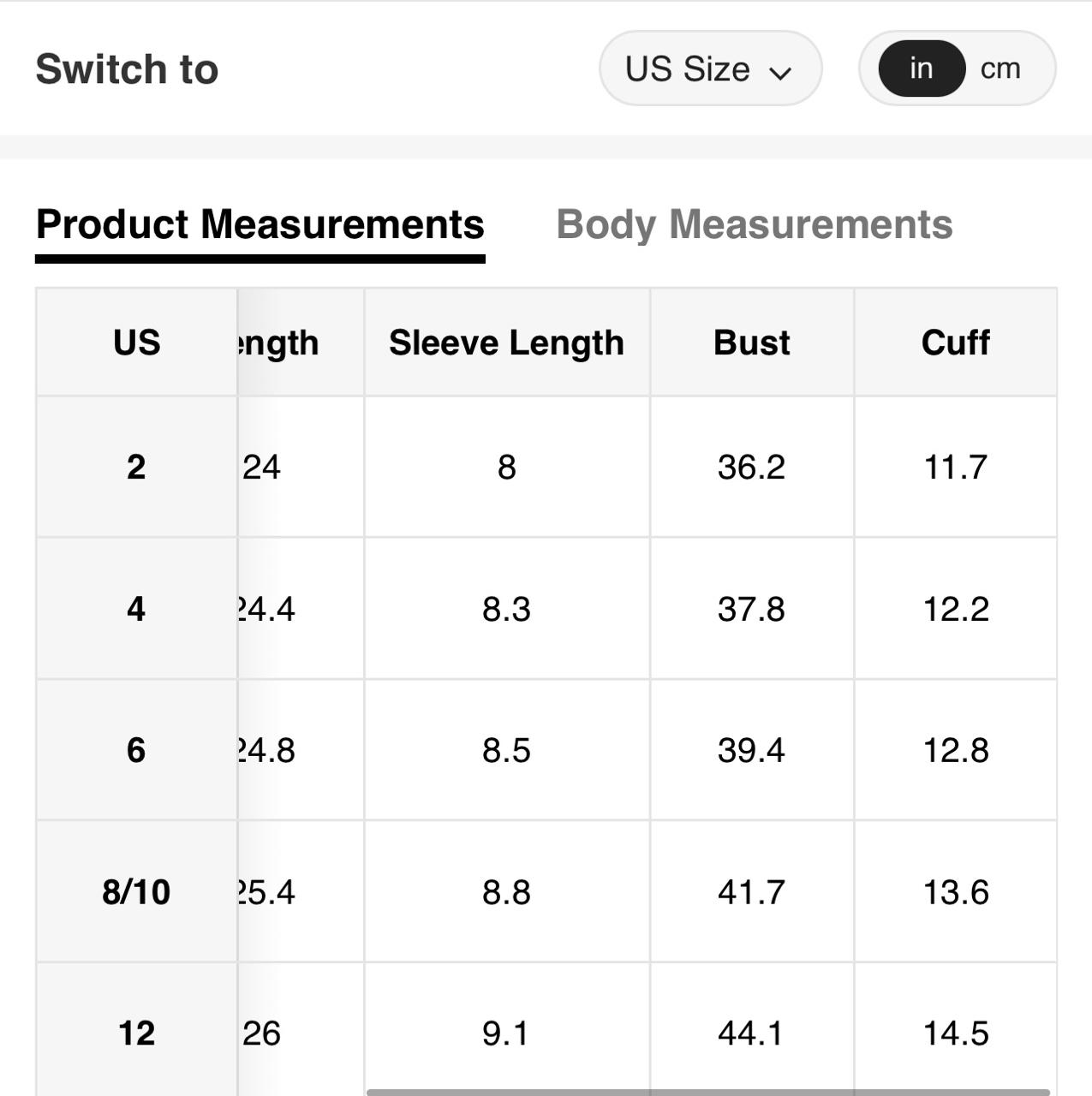Viewport: 1092px width, 1096px height.
Task: Select the size 8/10 row label
Action: click(136, 892)
